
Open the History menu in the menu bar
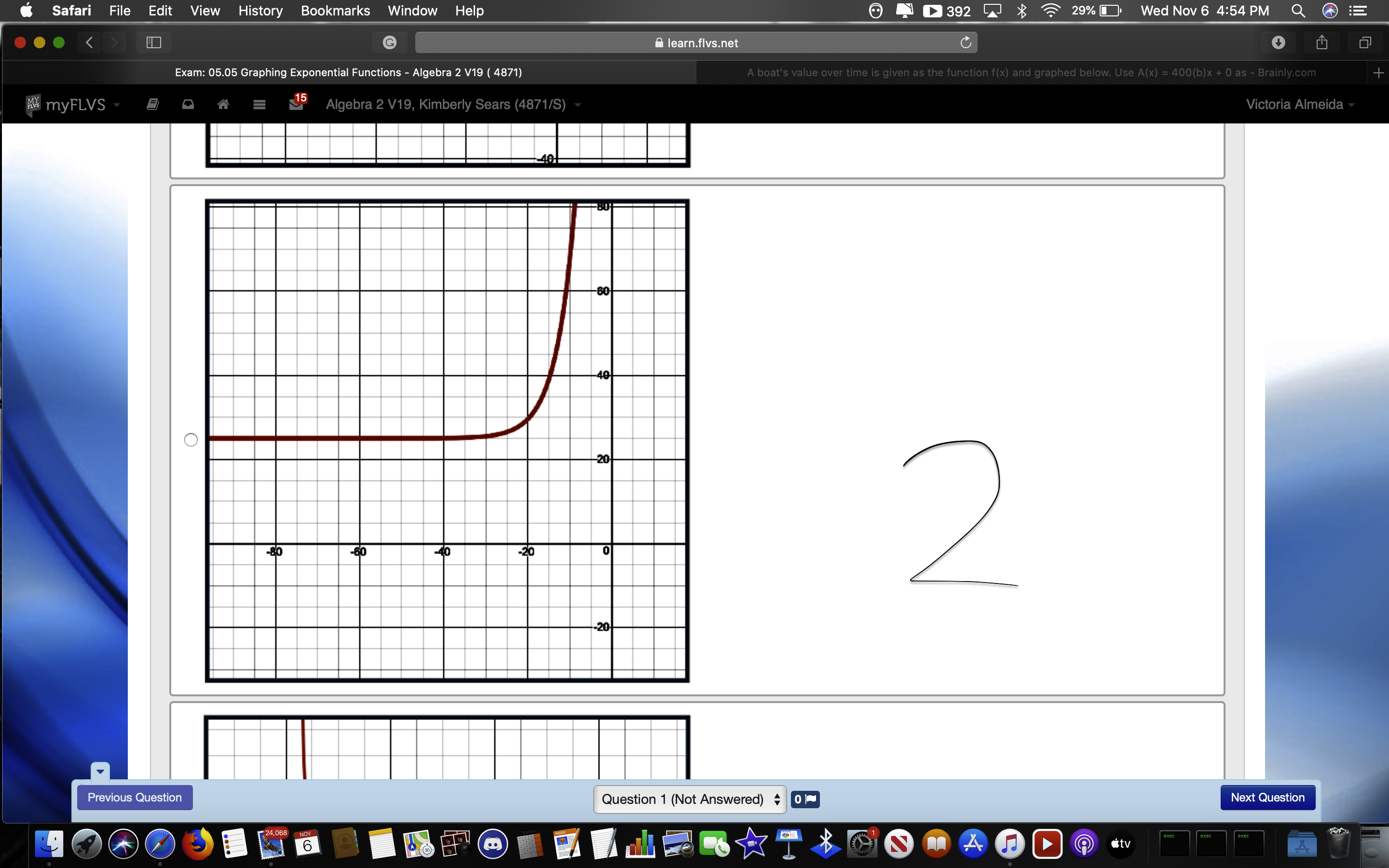pyautogui.click(x=260, y=10)
